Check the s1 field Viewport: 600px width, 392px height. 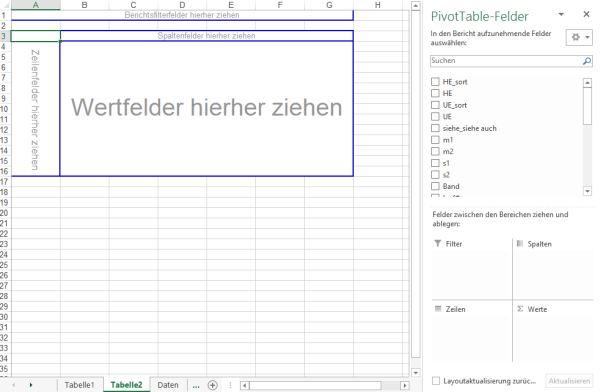pyautogui.click(x=435, y=163)
